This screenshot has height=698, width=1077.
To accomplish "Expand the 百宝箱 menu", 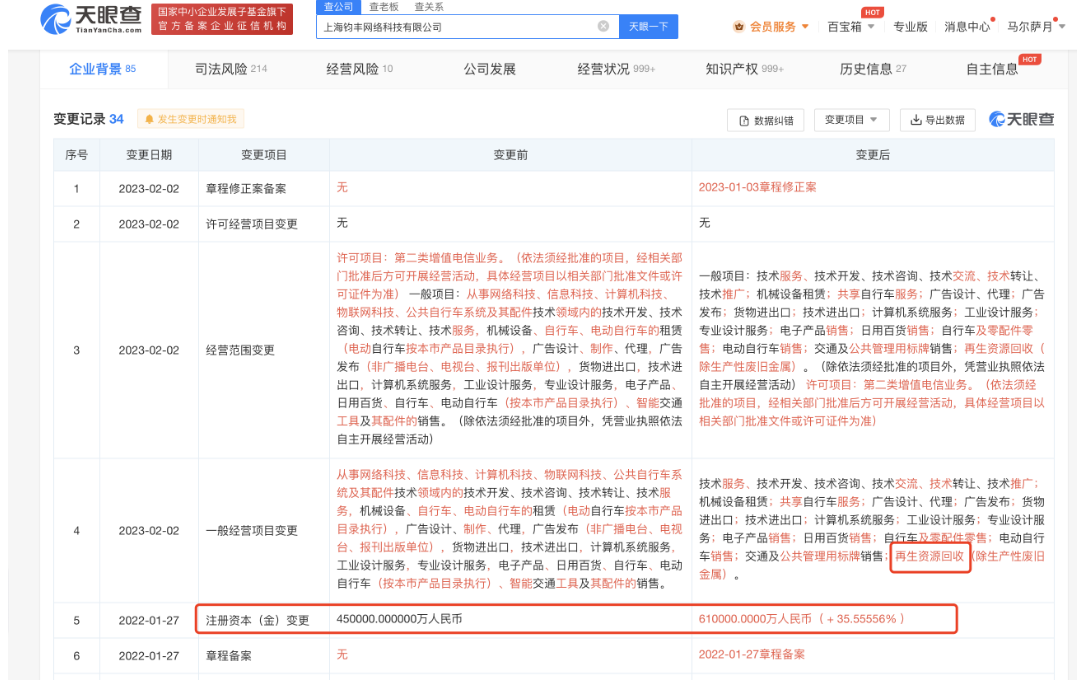I will click(x=850, y=27).
